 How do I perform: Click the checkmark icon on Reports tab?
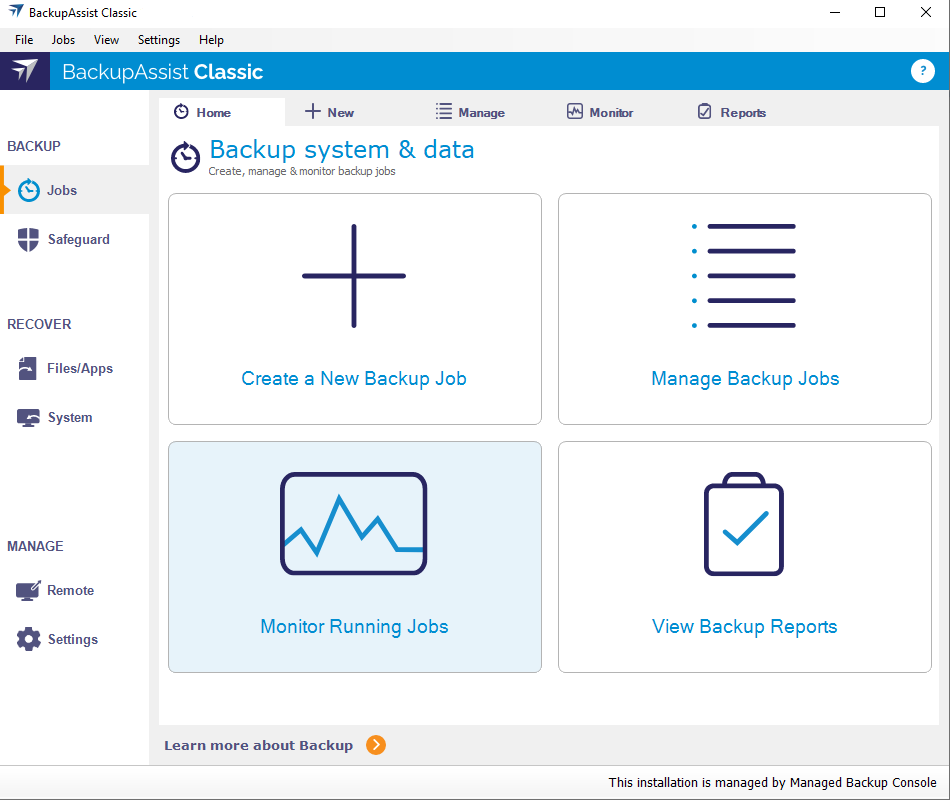705,112
